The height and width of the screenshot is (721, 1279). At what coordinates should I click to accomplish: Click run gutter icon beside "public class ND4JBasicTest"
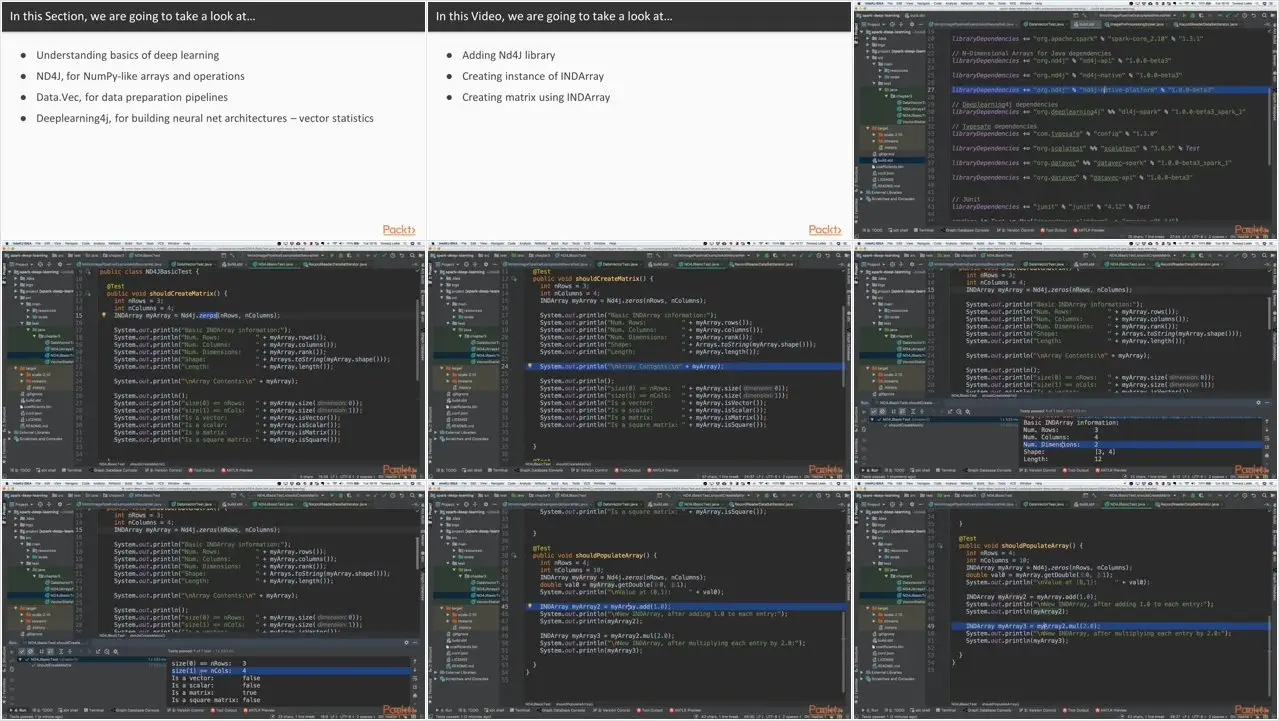[x=88, y=272]
